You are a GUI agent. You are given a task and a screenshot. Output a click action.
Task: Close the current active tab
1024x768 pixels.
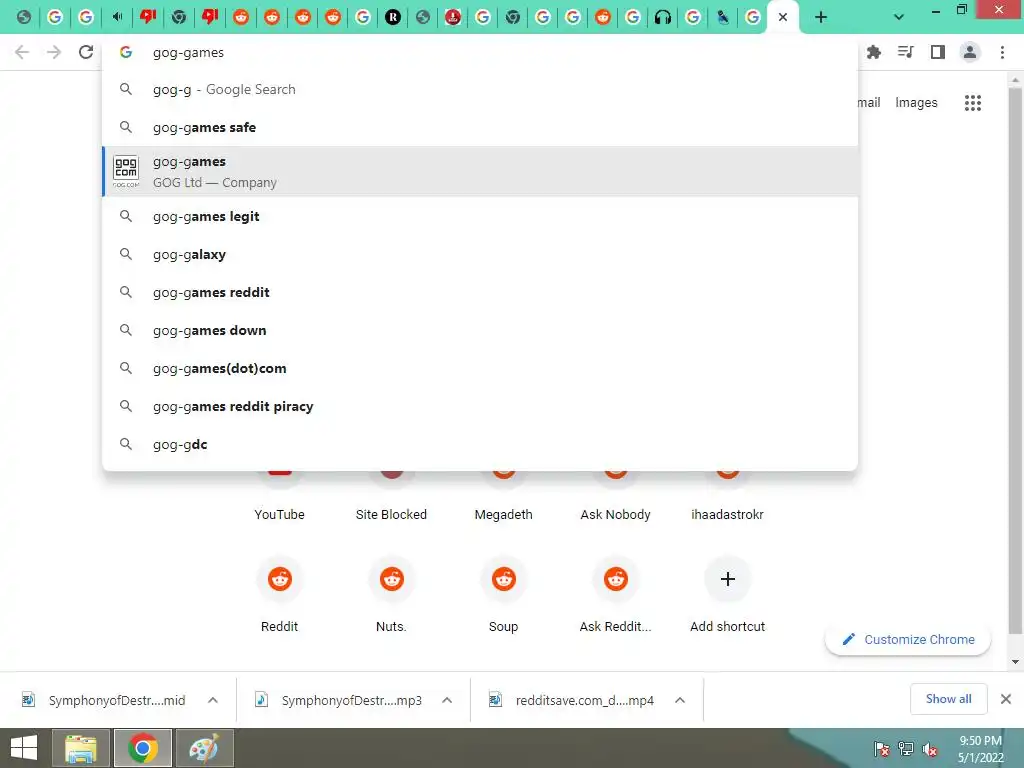coord(783,17)
